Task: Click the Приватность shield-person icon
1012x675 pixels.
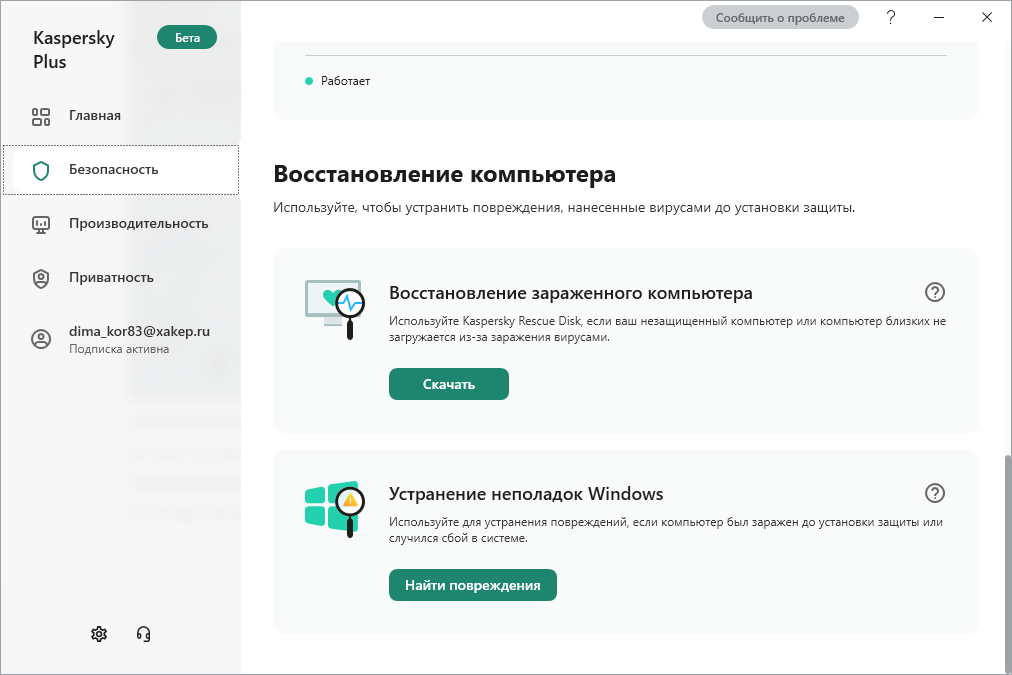Action: pos(41,279)
